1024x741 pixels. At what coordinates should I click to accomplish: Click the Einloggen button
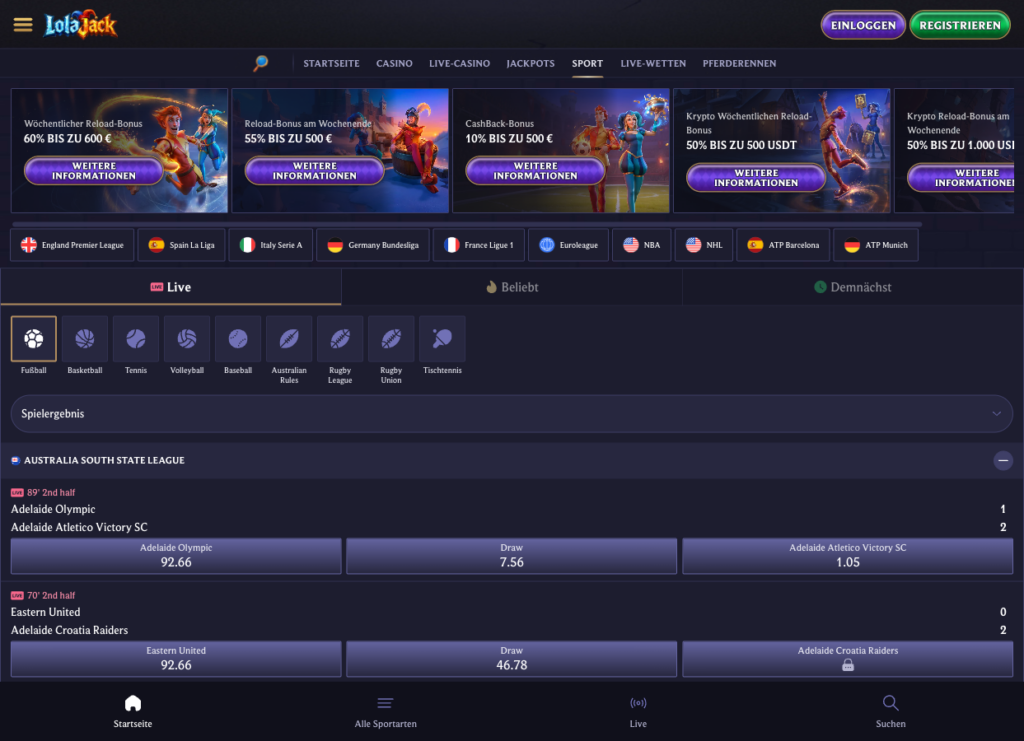(863, 25)
